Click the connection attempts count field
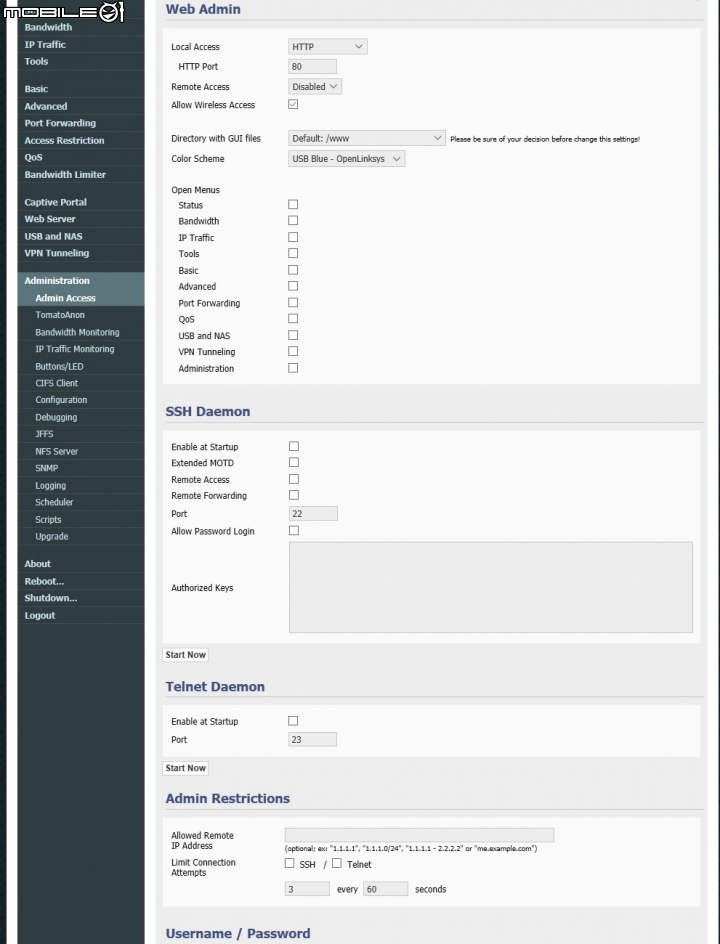Viewport: 720px width, 944px height. pyautogui.click(x=307, y=889)
